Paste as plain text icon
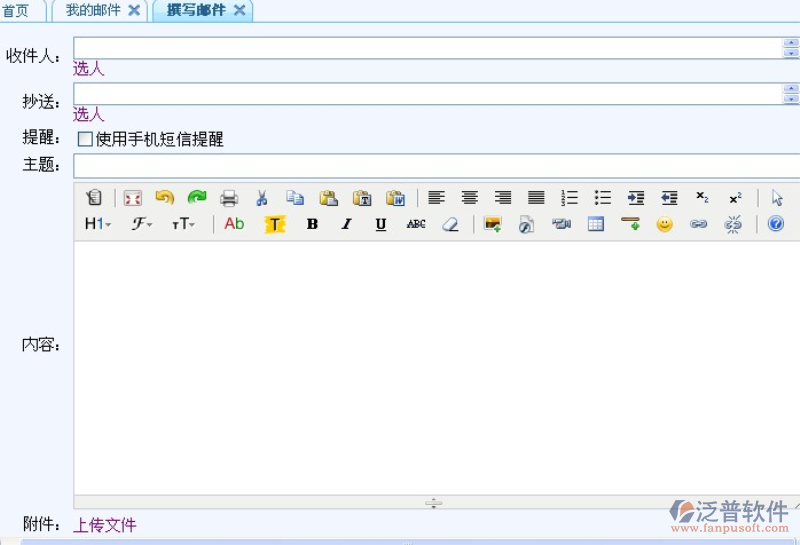 [362, 197]
